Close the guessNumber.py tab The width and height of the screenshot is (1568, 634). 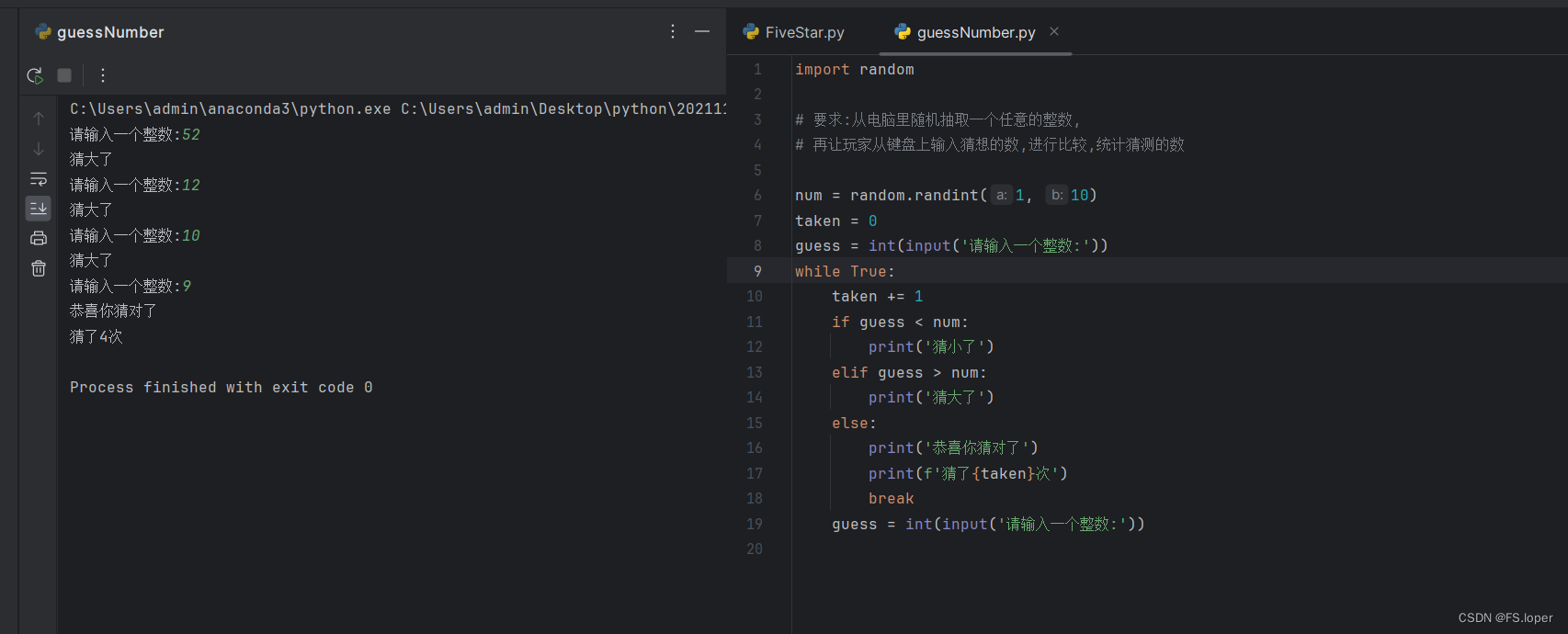pos(1054,31)
